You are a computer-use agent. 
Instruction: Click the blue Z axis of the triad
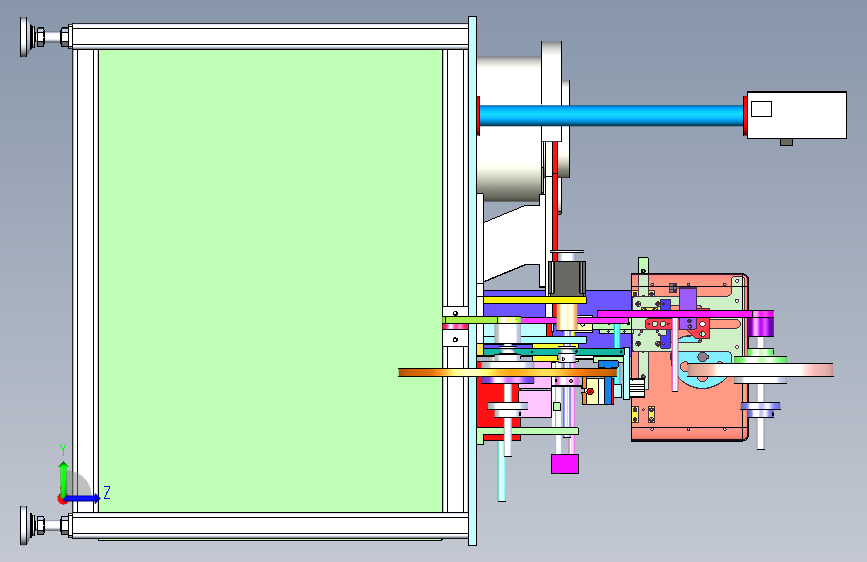click(x=83, y=498)
